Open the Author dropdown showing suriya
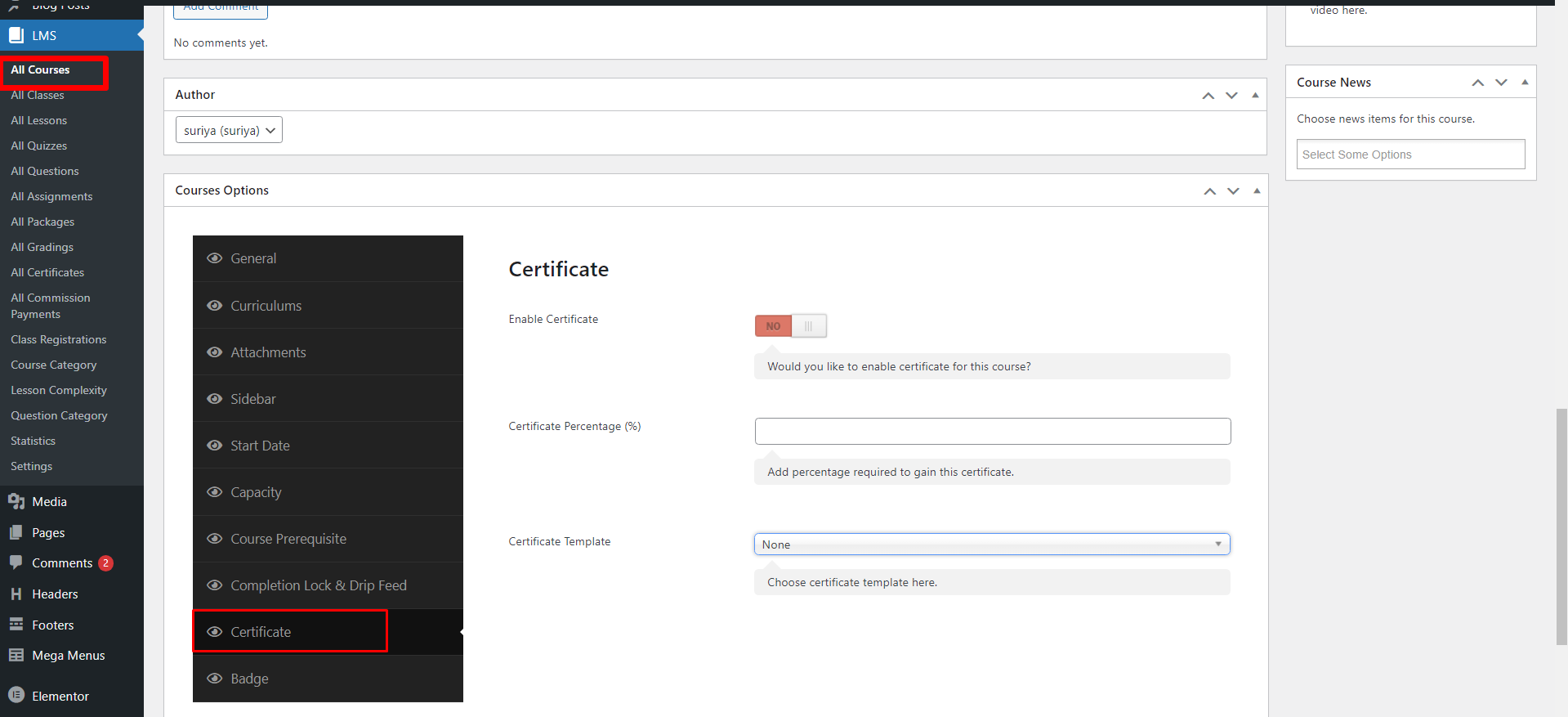Viewport: 1568px width, 717px height. point(229,130)
